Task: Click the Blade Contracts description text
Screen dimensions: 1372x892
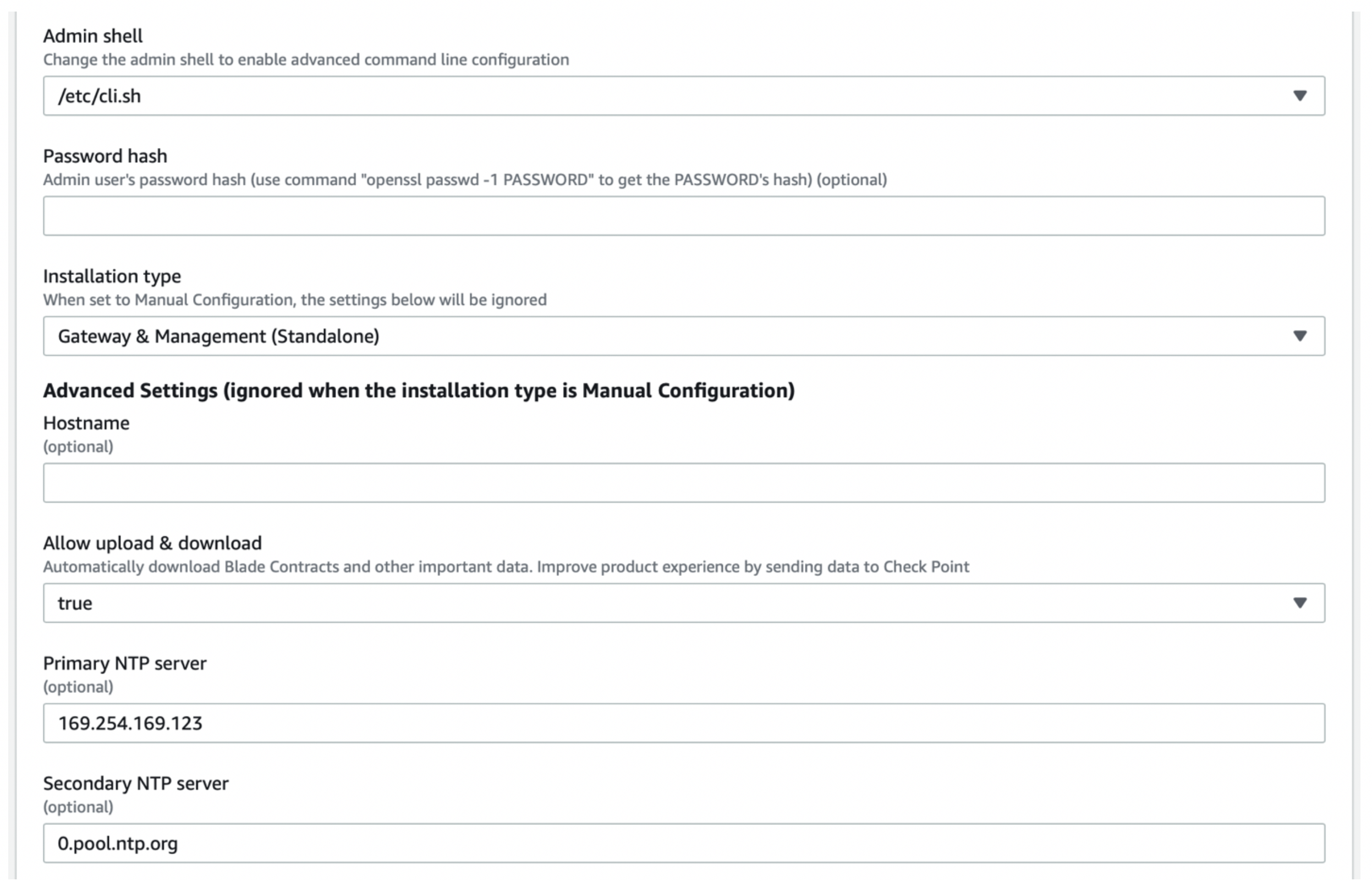Action: click(506, 567)
